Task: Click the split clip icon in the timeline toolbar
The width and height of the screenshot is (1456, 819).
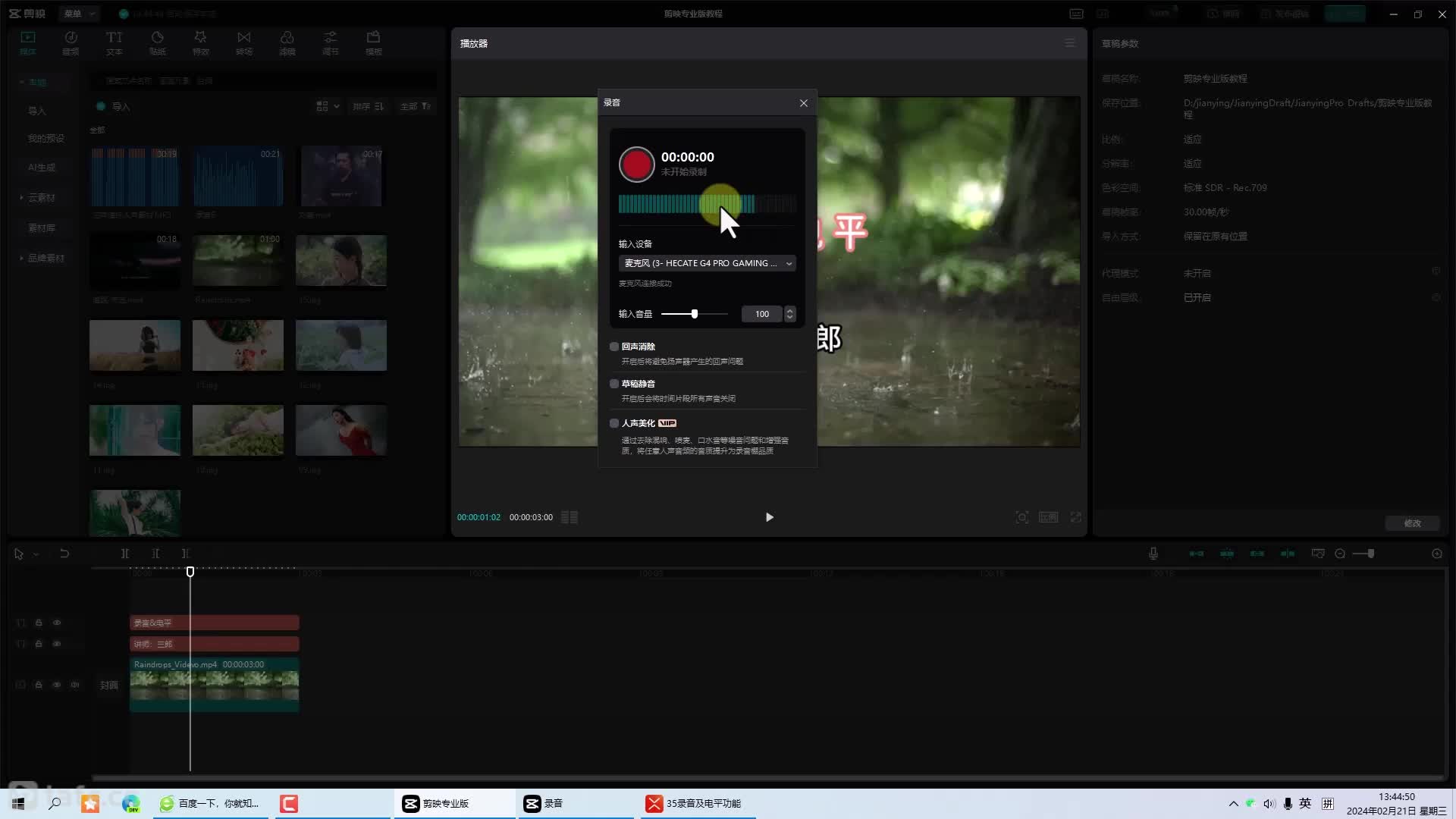Action: [x=125, y=554]
